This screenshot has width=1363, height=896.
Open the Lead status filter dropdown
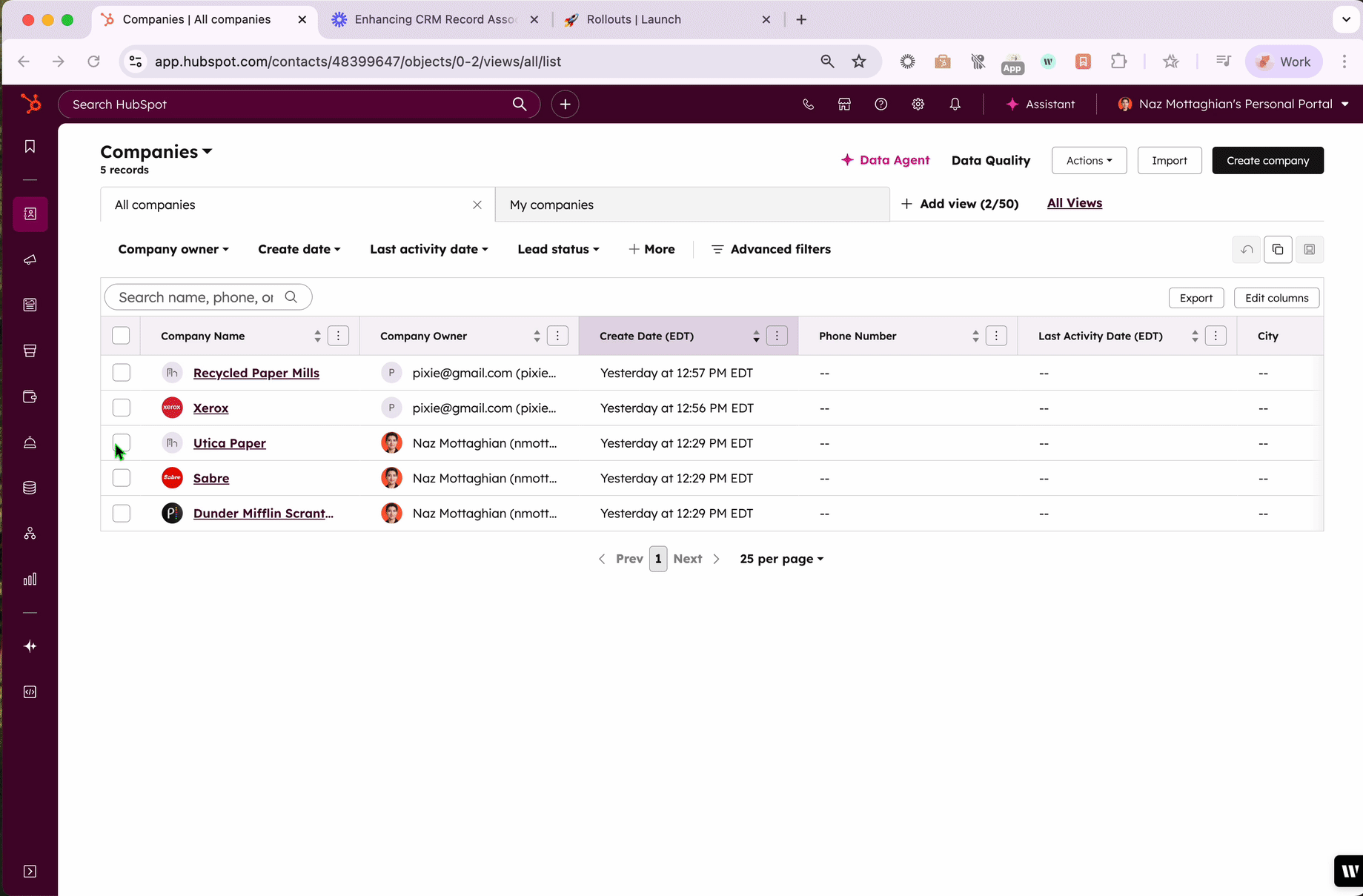click(558, 250)
